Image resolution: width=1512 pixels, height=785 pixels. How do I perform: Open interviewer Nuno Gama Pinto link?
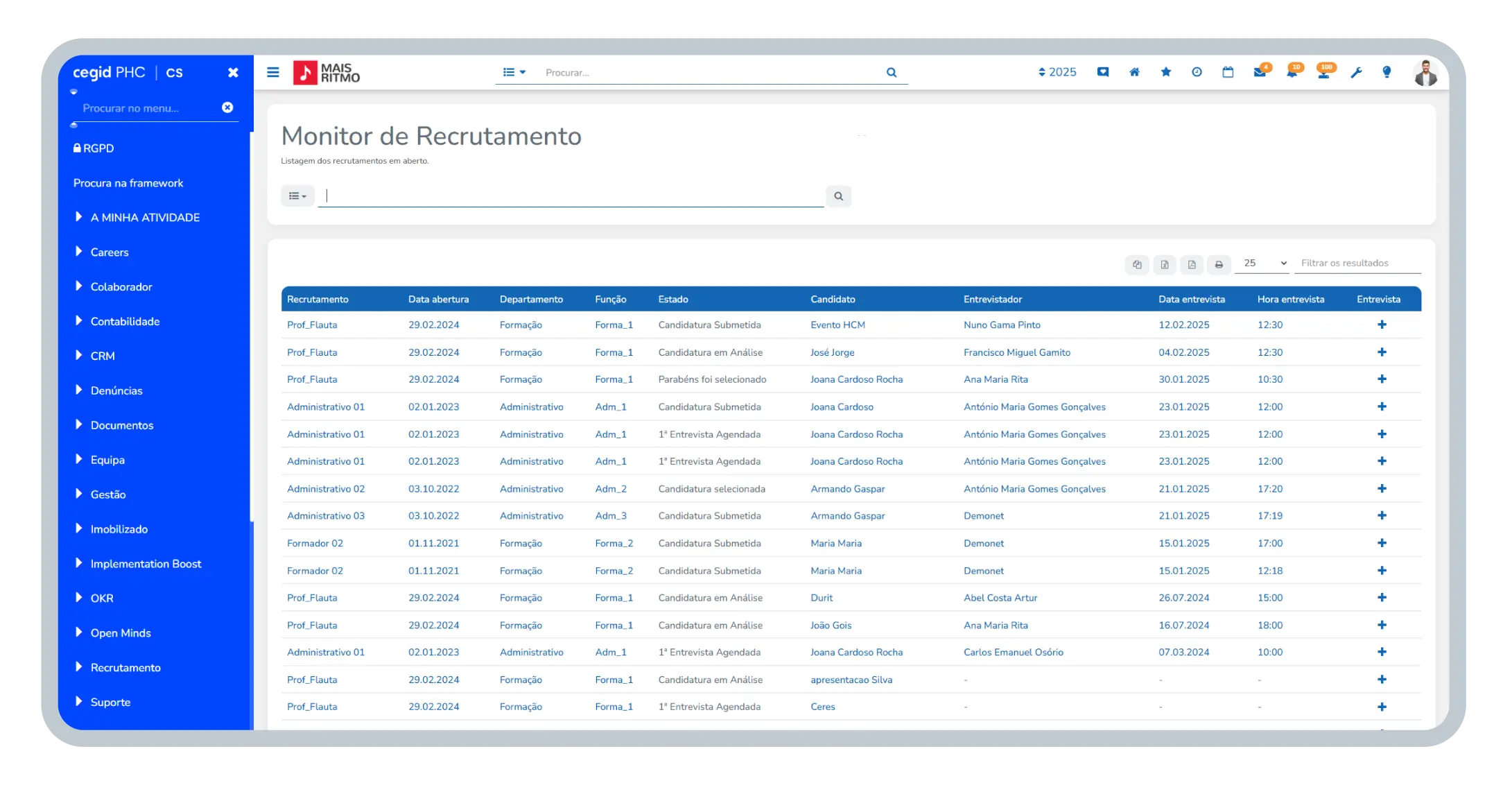[1002, 325]
